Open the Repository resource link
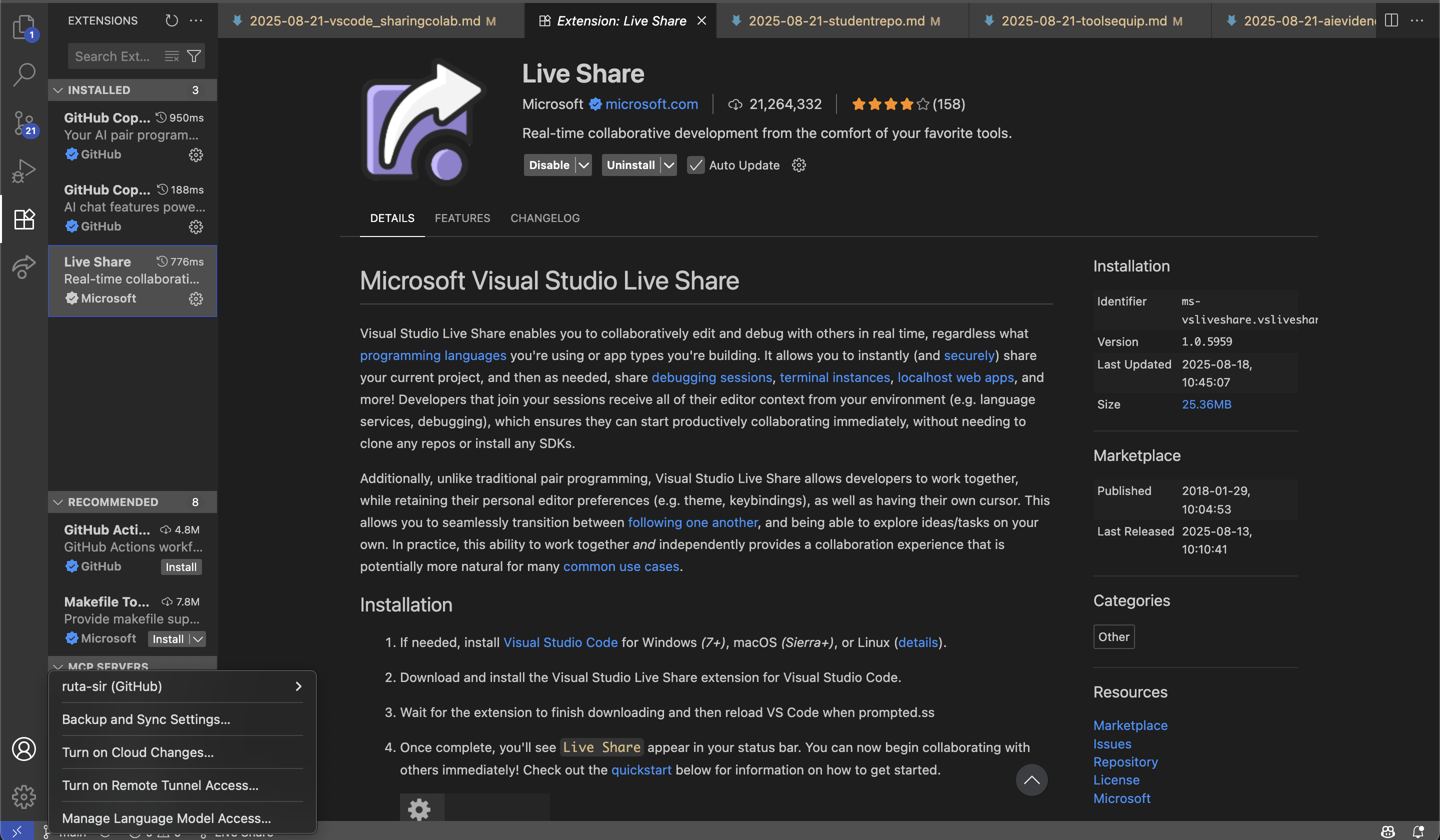Screen dimensions: 1440x840 (x=1125, y=761)
